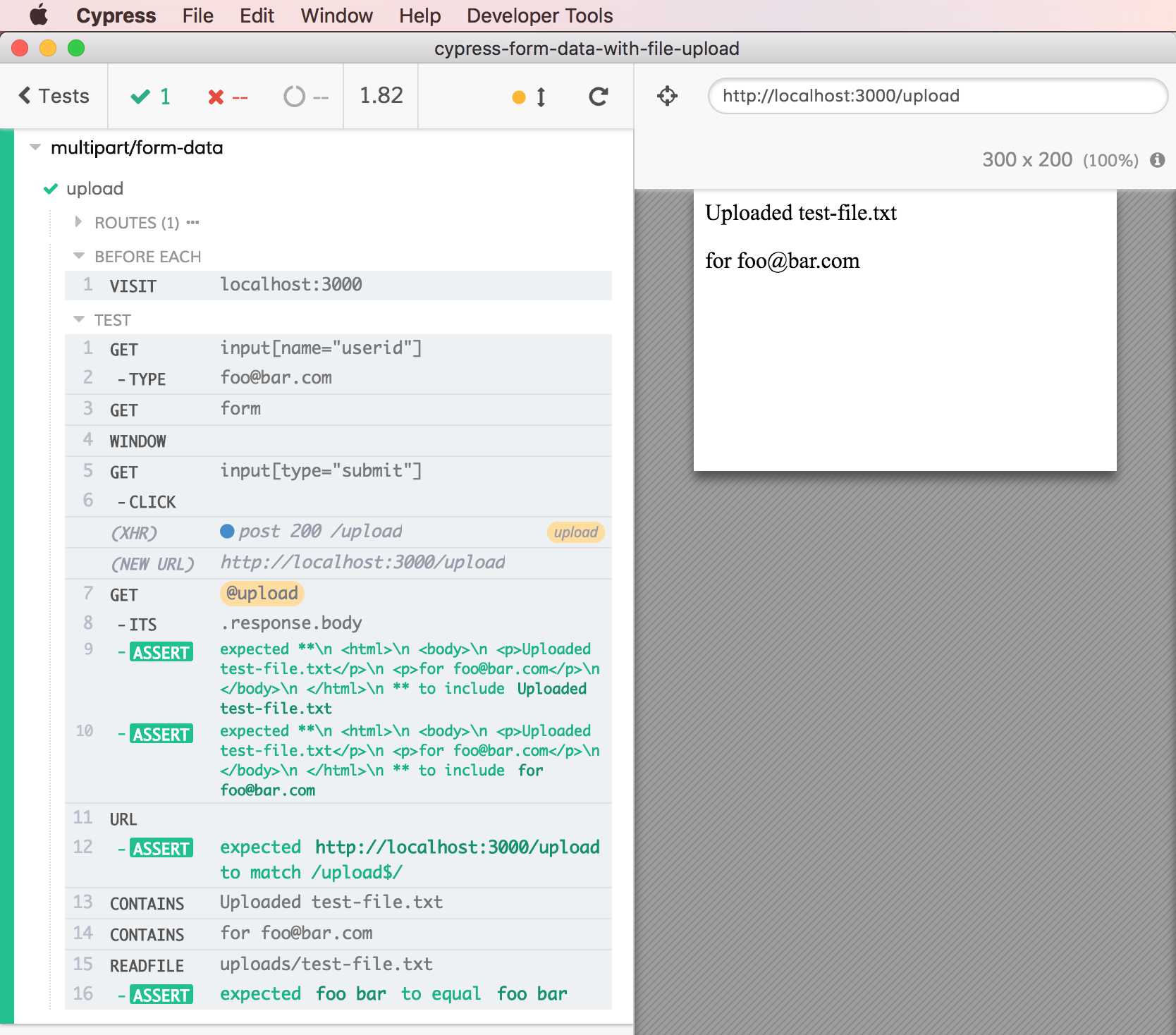Select the ITS .response.body command

338,624
